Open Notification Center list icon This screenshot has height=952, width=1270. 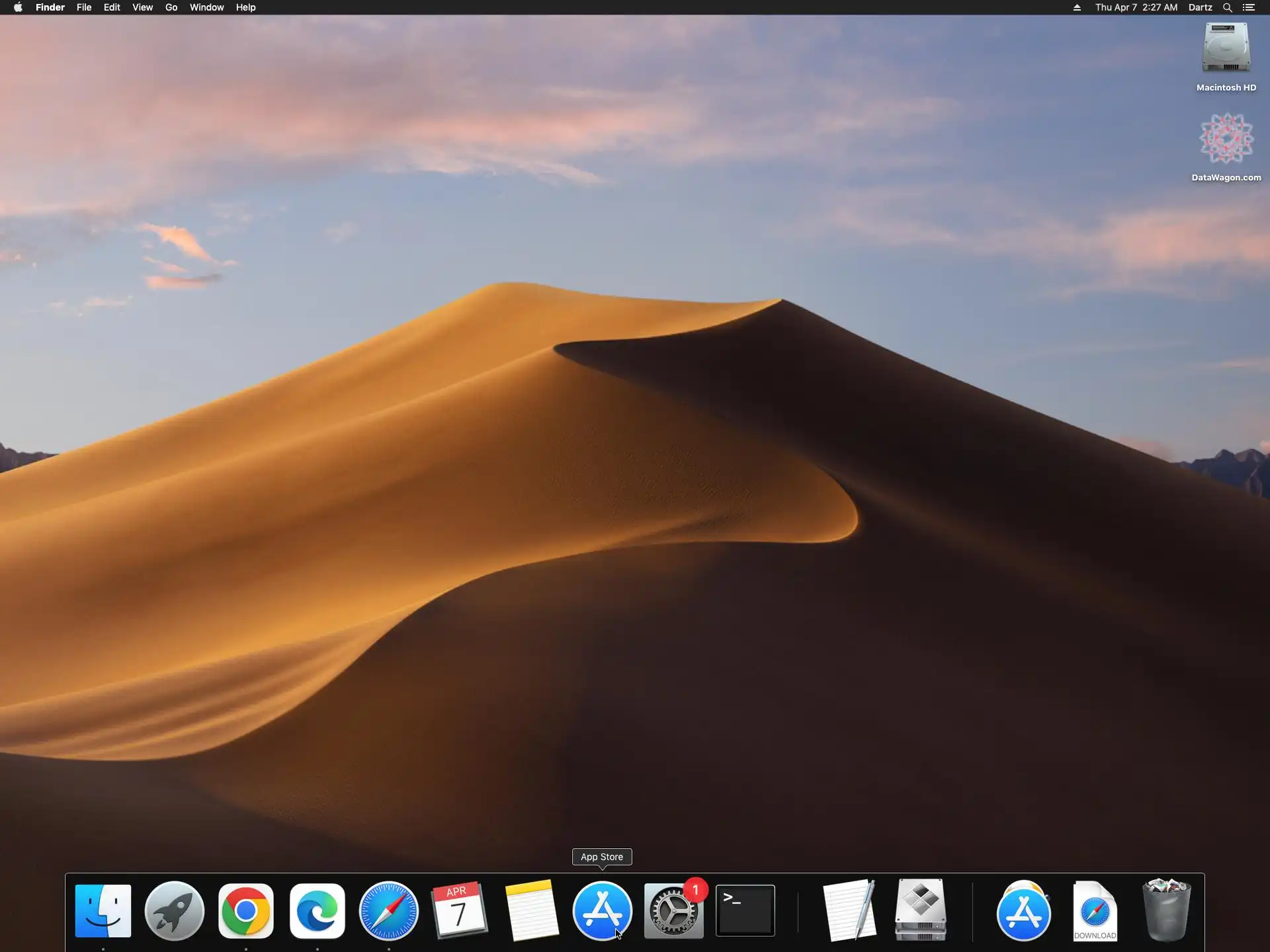tap(1249, 7)
